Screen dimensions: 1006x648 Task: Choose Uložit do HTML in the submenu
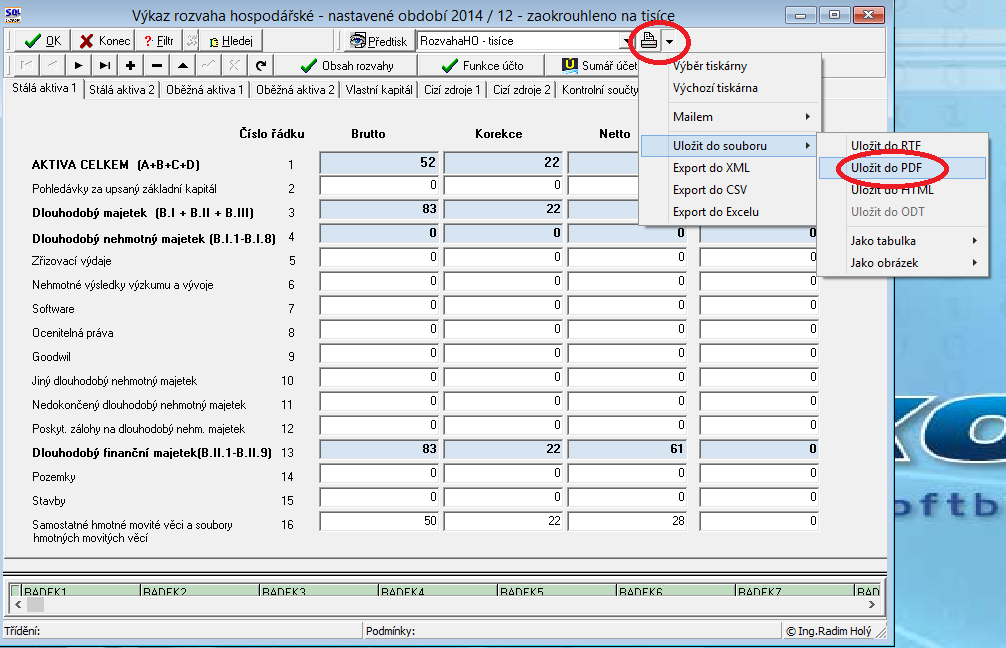(902, 190)
